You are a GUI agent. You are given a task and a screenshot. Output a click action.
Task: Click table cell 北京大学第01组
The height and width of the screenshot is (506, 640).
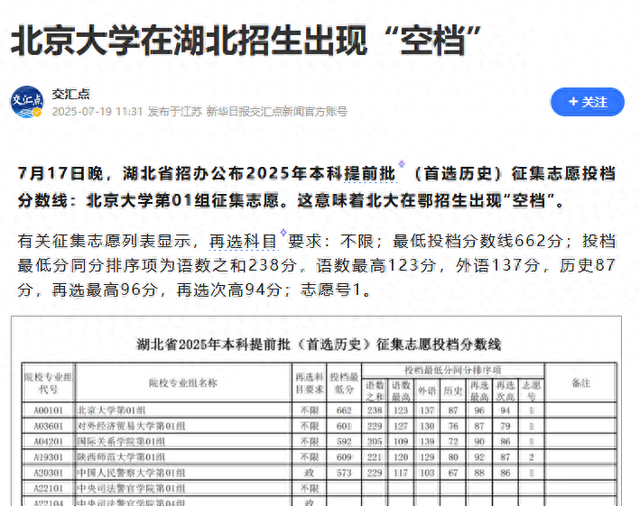(183, 410)
